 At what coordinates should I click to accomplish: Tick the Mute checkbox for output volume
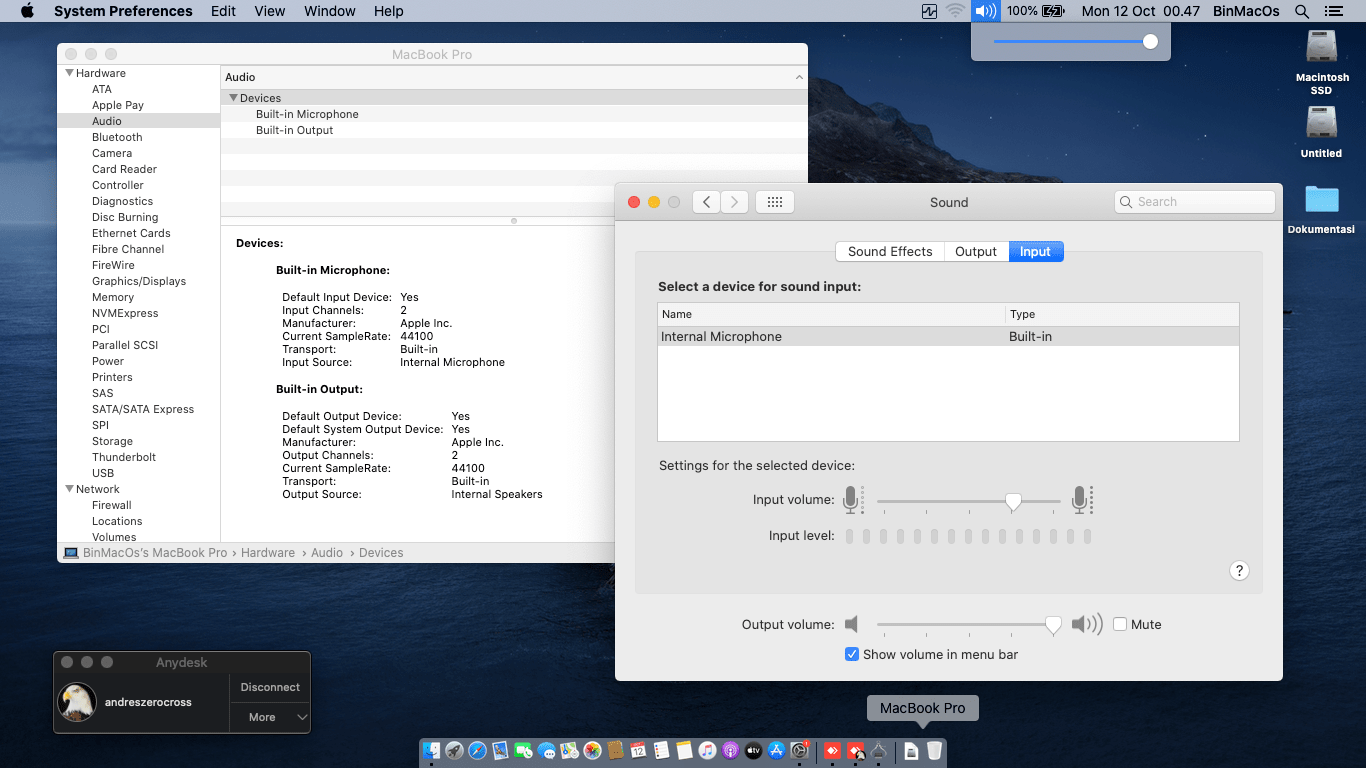(1120, 624)
